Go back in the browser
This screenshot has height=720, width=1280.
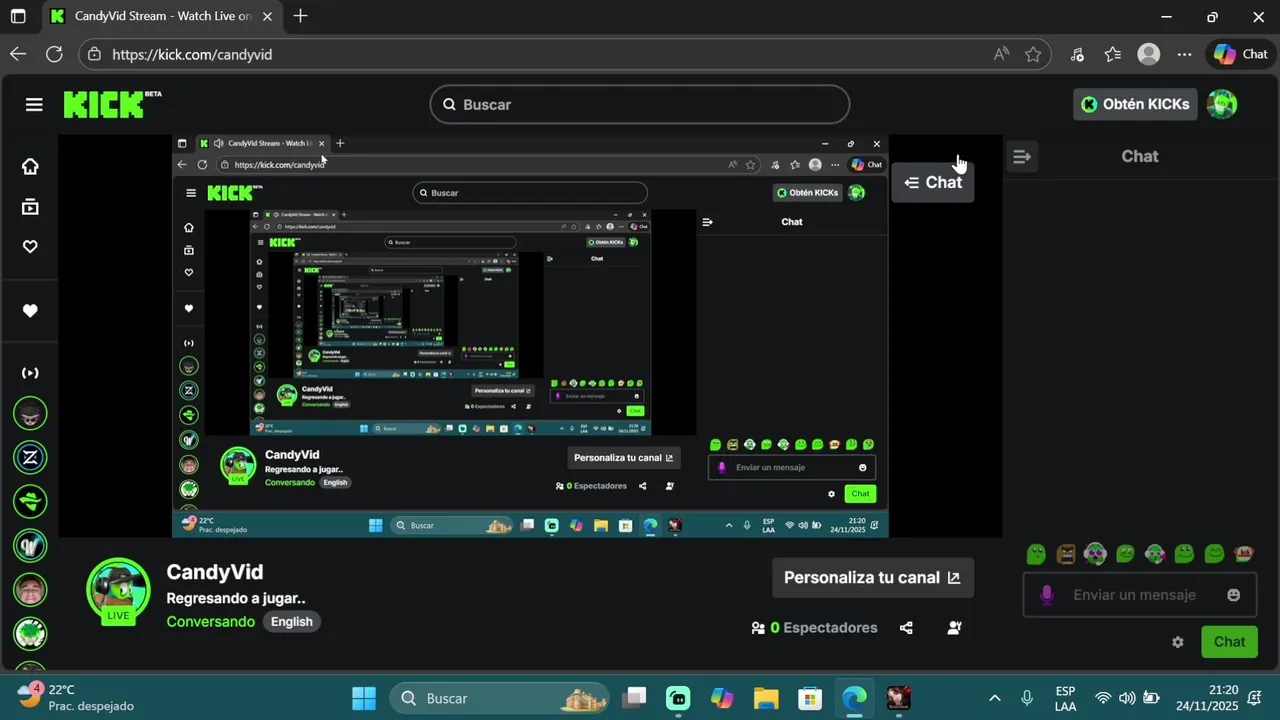click(18, 54)
